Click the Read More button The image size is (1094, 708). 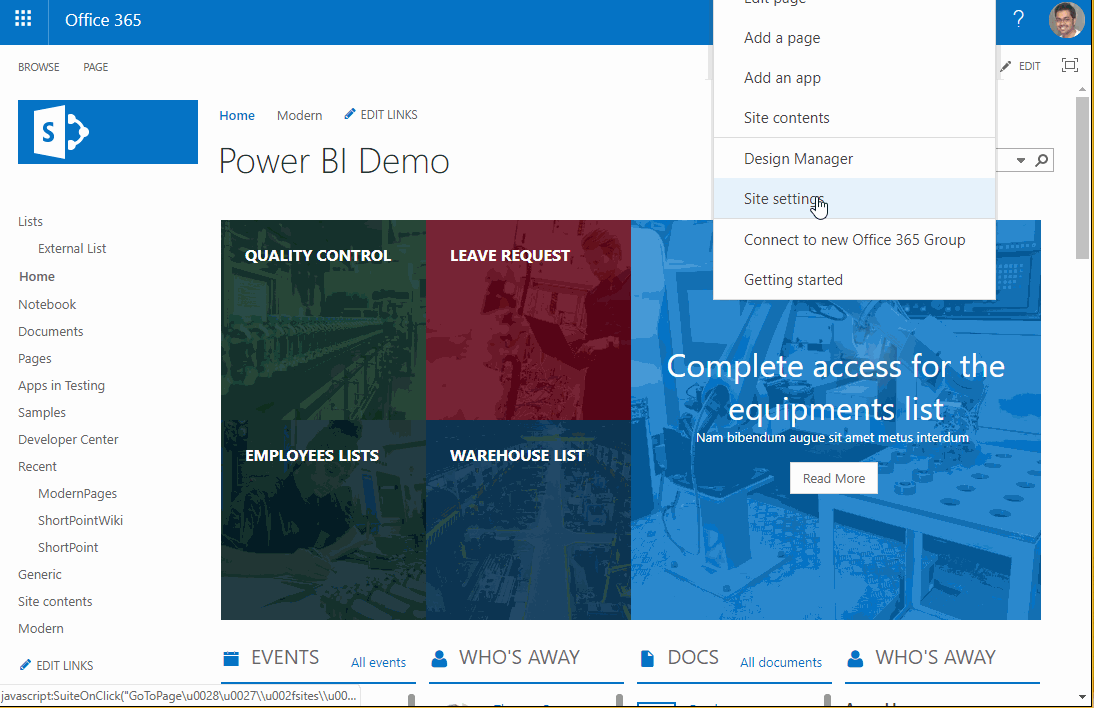click(834, 479)
